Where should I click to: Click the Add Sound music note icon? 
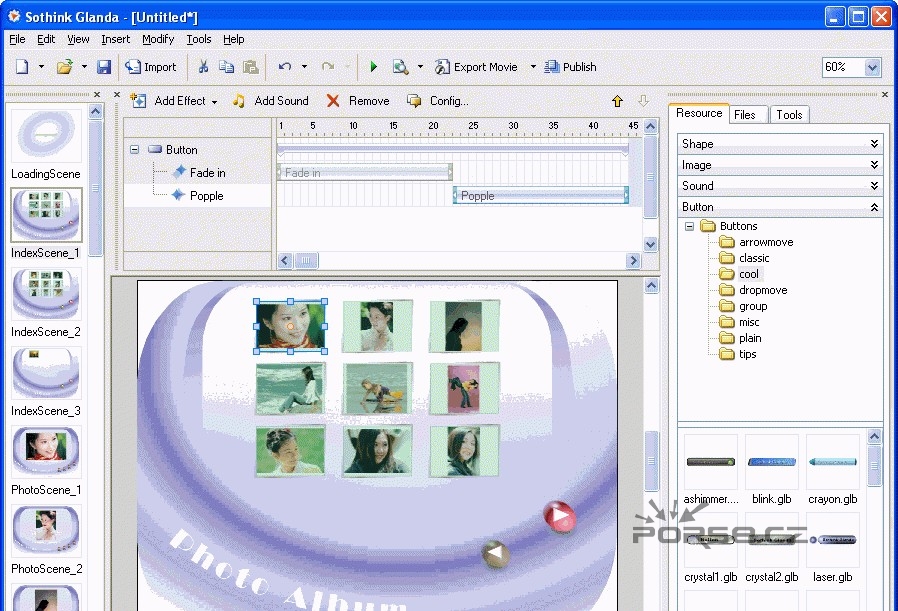[x=239, y=101]
